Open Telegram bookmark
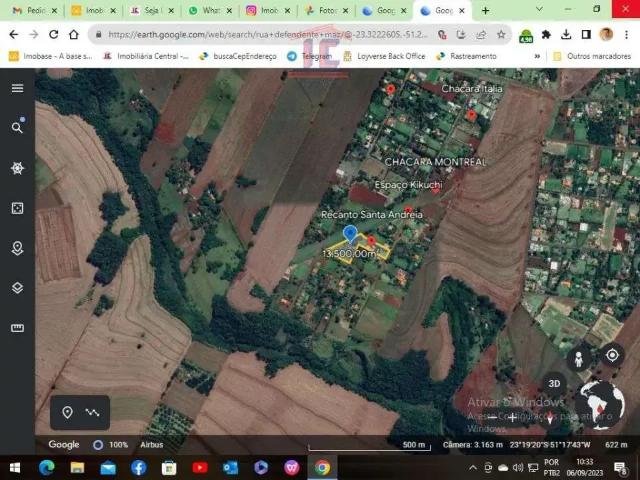This screenshot has width=640, height=480. click(x=309, y=56)
